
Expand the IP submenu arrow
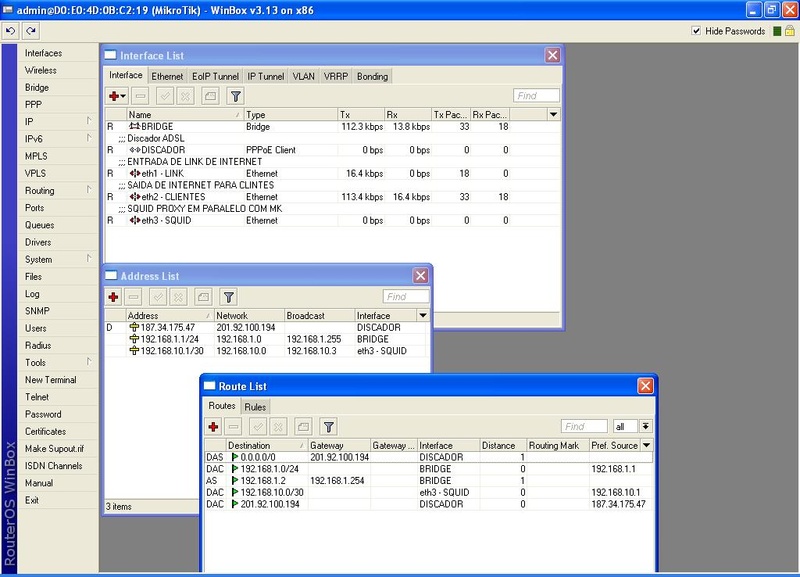(x=89, y=120)
